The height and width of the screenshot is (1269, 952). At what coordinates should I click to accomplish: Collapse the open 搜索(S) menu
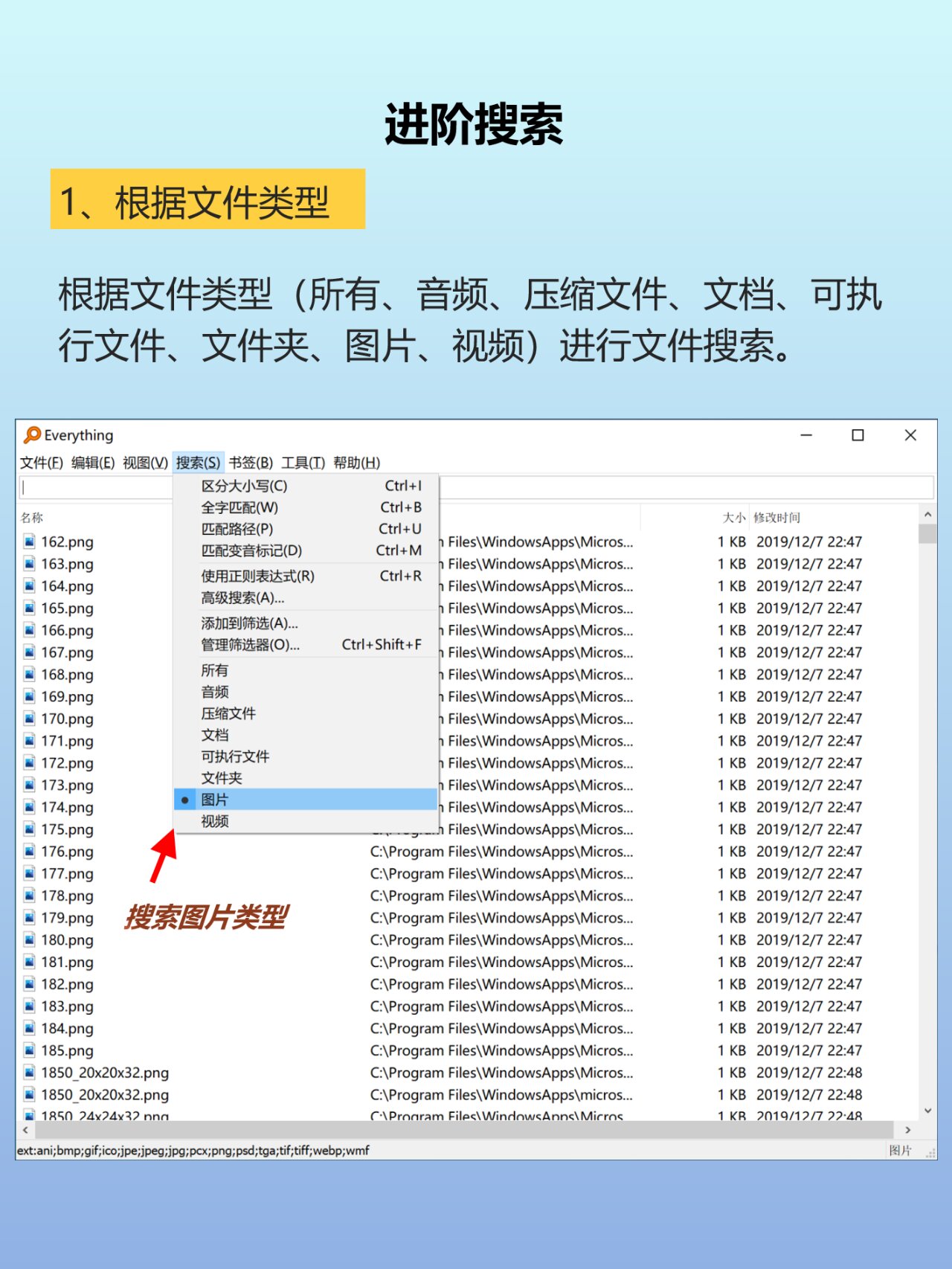198,463
